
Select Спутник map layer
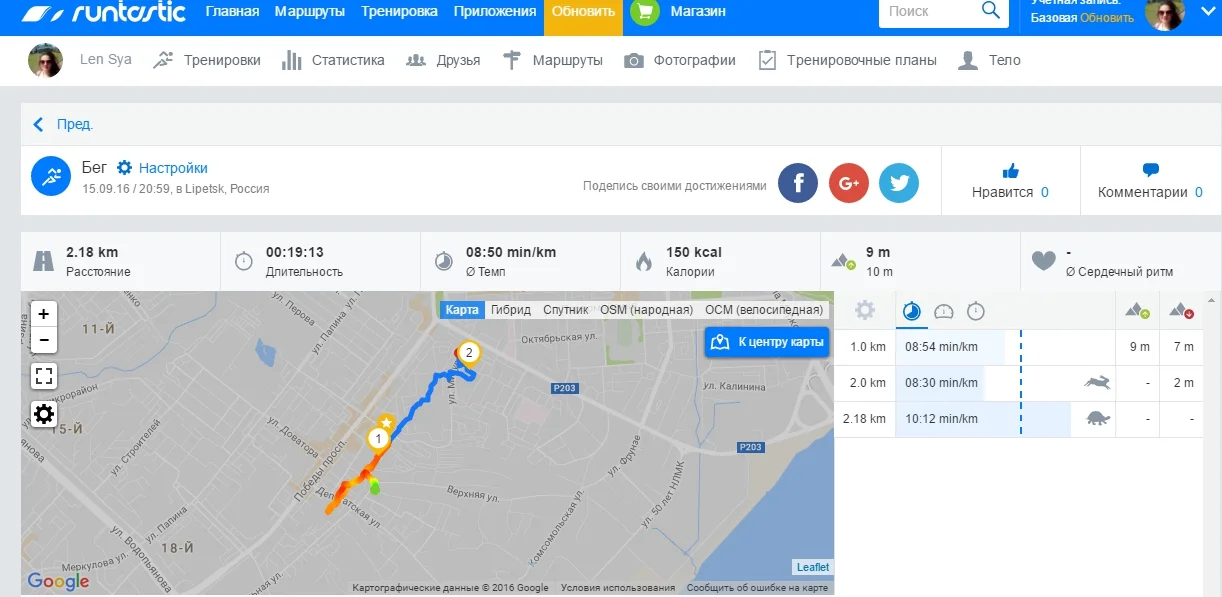click(565, 310)
